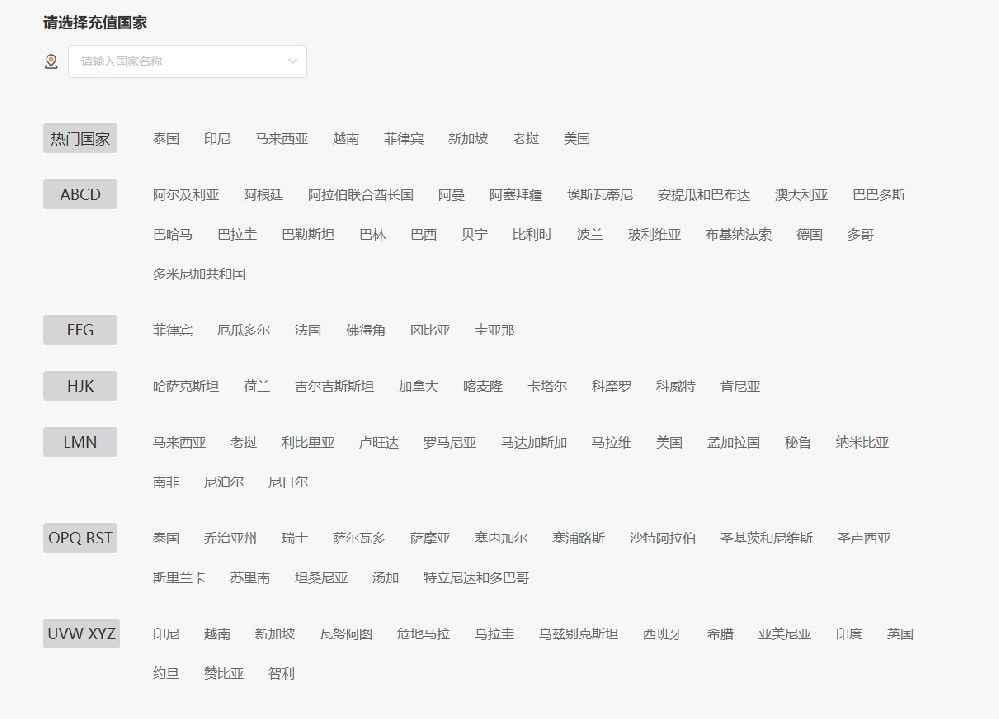The width and height of the screenshot is (999, 719).
Task: Choose 新加坡 in the UVW XYZ row
Action: click(x=275, y=634)
